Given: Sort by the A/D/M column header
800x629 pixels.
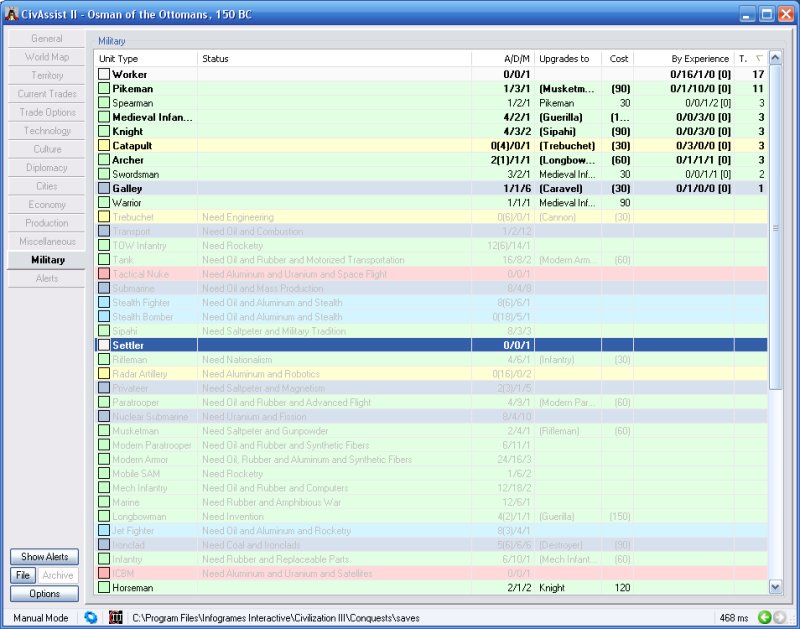Looking at the screenshot, I should [x=503, y=59].
